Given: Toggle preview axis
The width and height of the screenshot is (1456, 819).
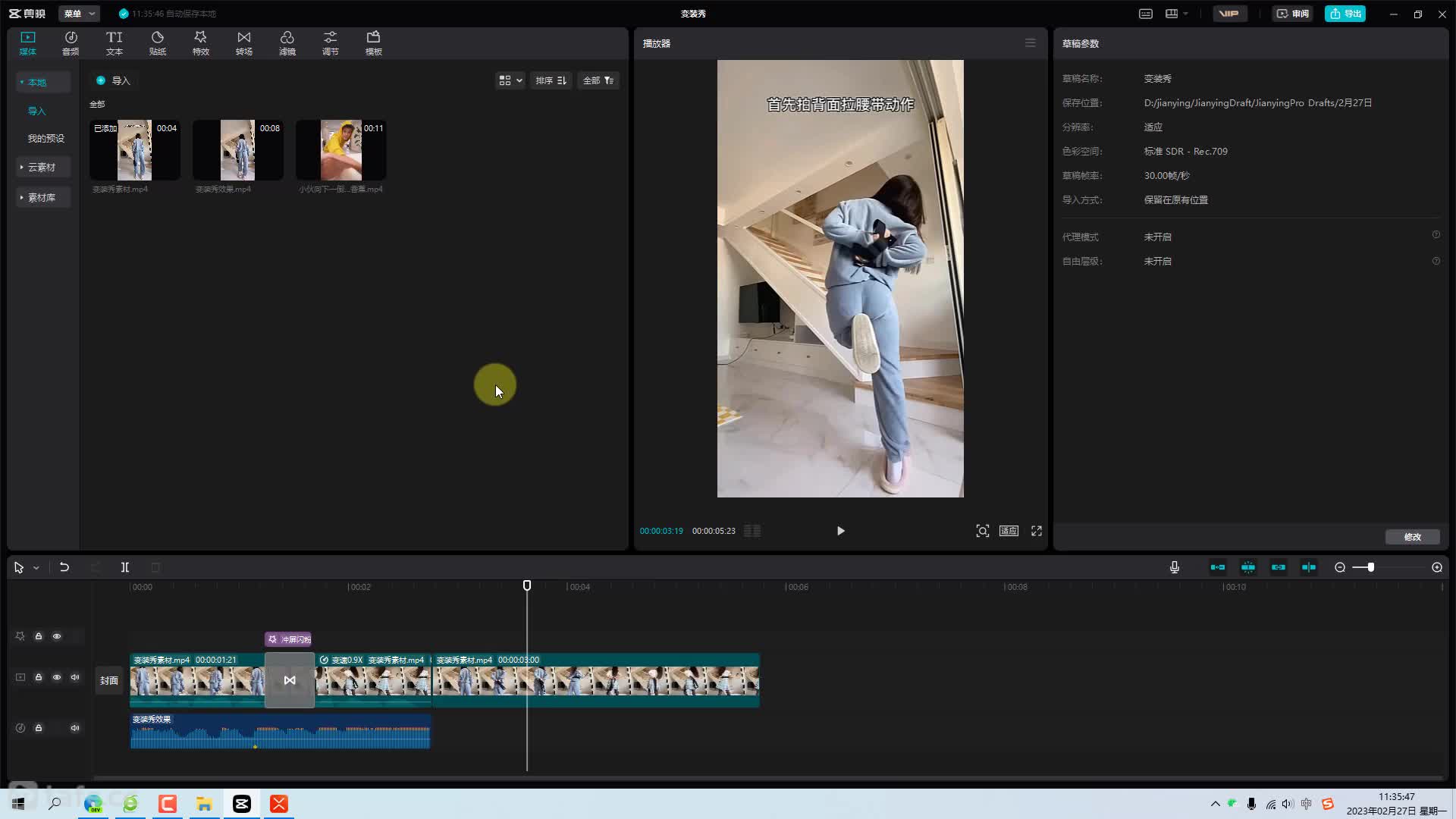Looking at the screenshot, I should [1309, 567].
